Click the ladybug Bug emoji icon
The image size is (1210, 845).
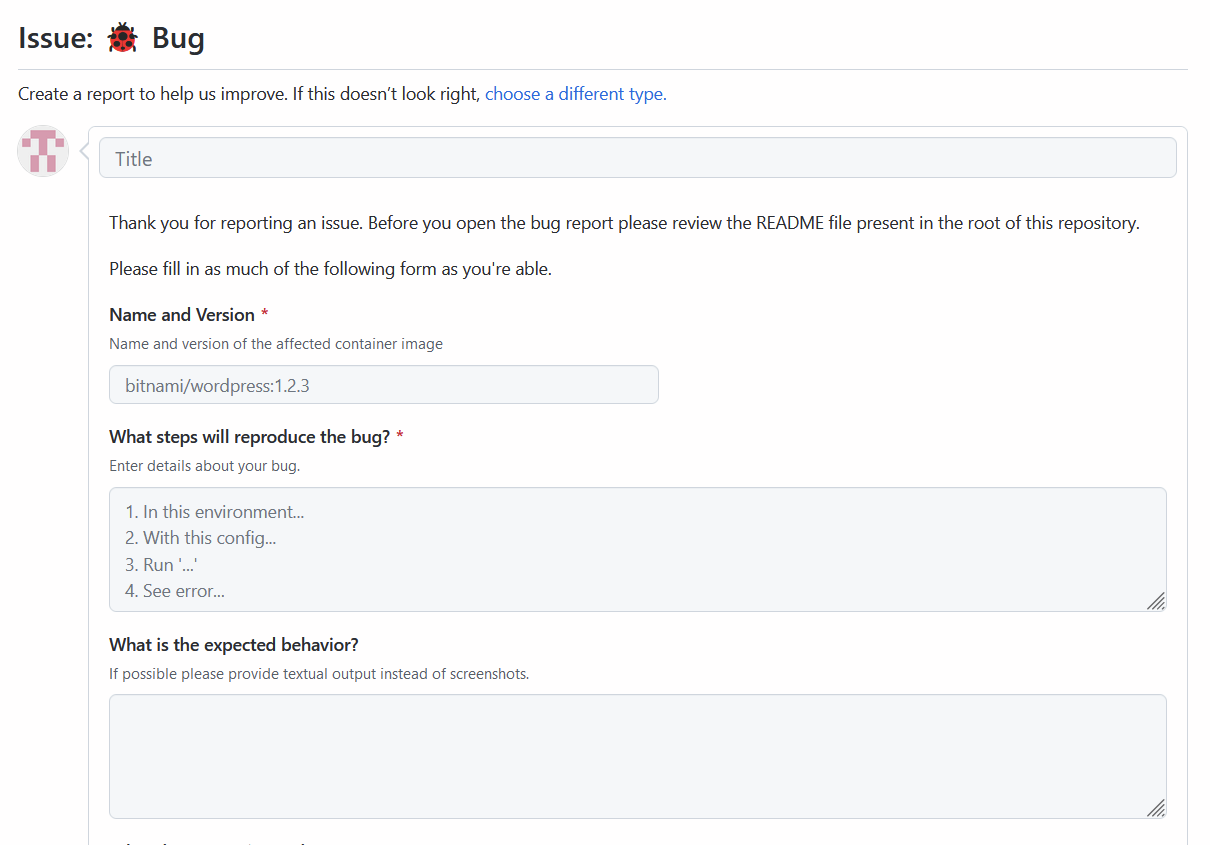click(122, 38)
